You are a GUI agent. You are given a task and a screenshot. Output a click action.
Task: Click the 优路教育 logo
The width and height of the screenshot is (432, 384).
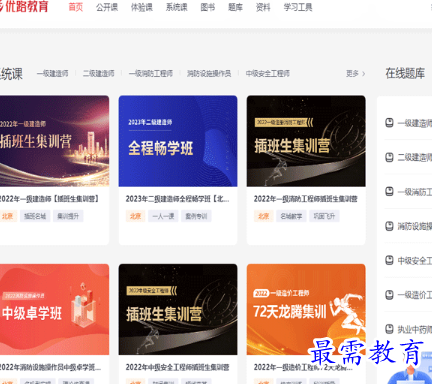coord(24,6)
